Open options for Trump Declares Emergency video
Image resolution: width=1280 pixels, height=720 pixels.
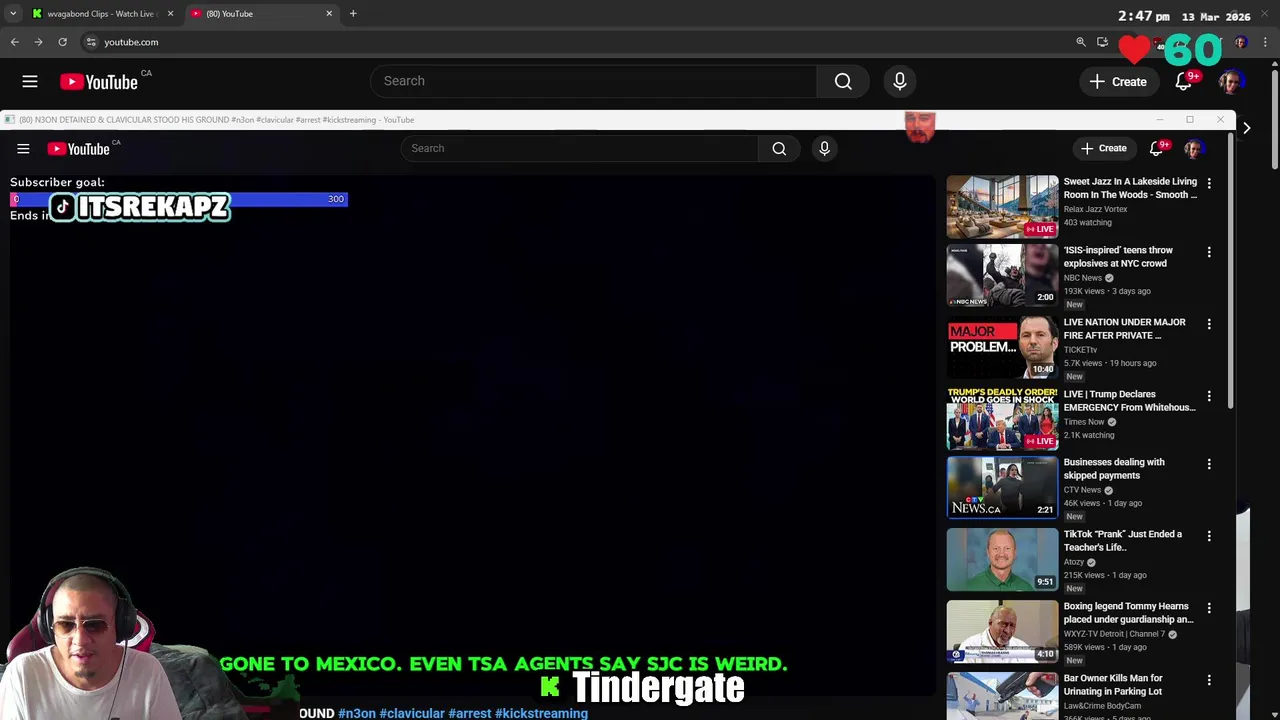click(1209, 396)
